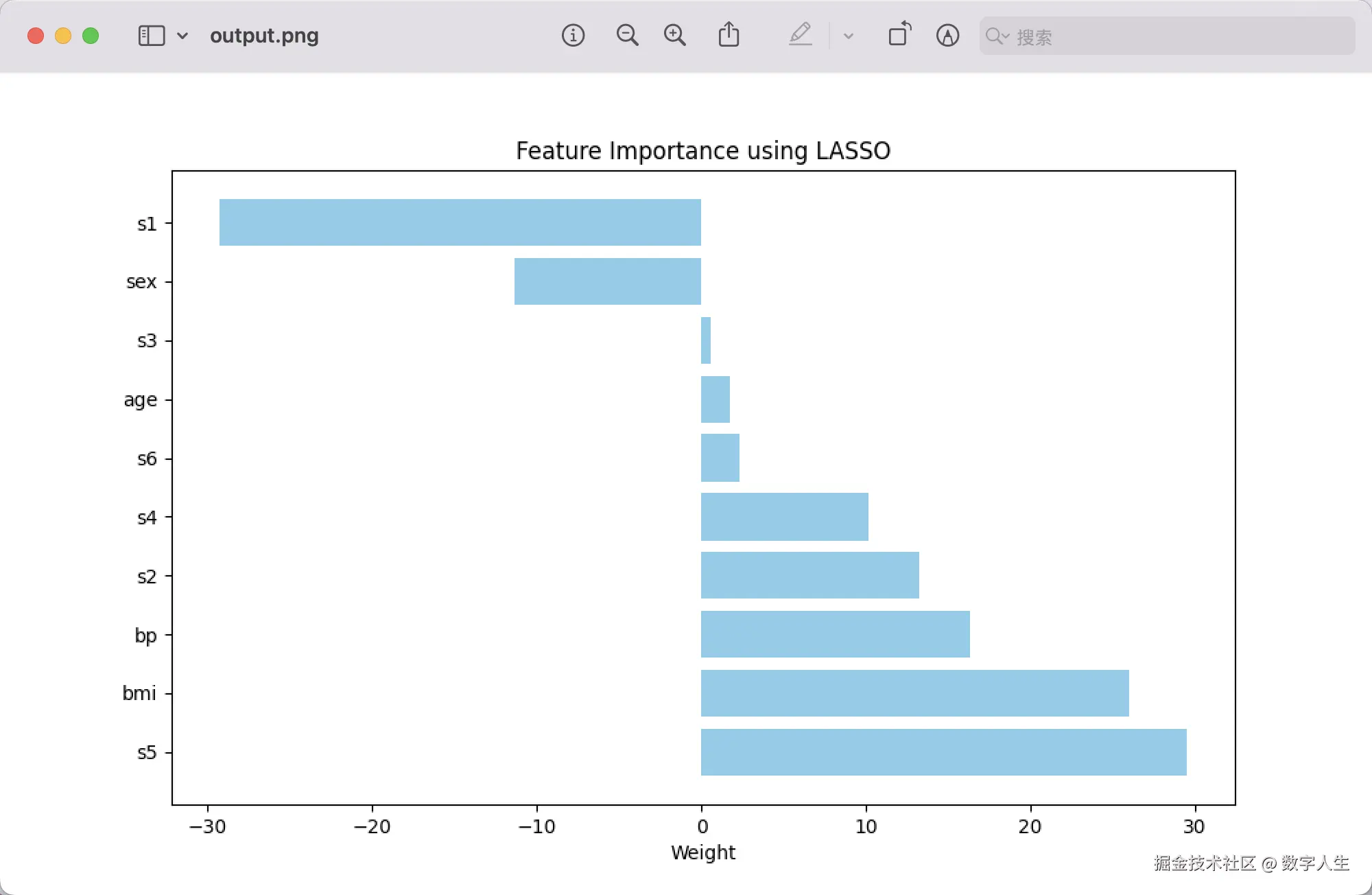Minimize the Preview window
This screenshot has width=1372, height=895.
tap(63, 36)
